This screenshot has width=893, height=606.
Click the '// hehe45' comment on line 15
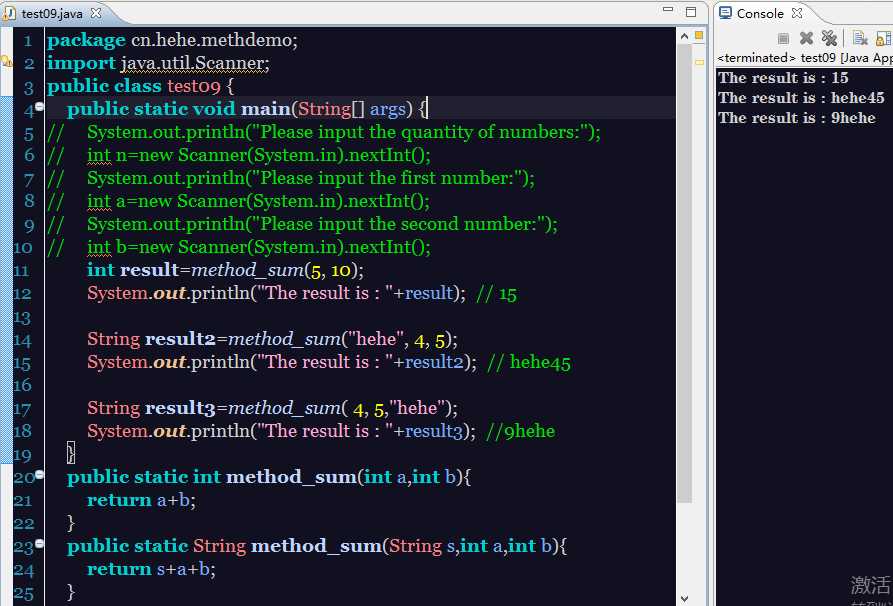tap(529, 362)
